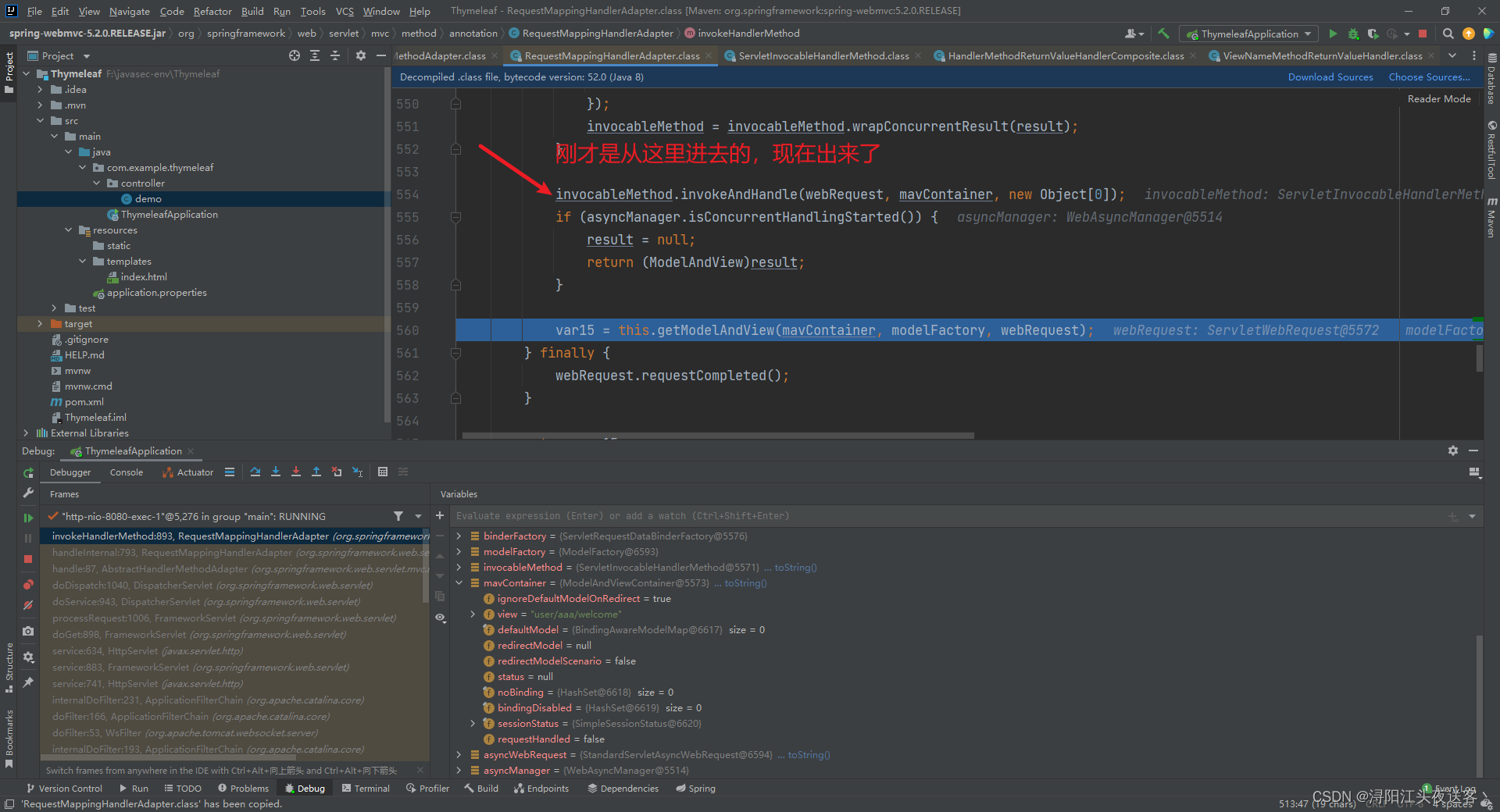Click the editor horizontal scrollbar
1500x812 pixels.
point(717,436)
